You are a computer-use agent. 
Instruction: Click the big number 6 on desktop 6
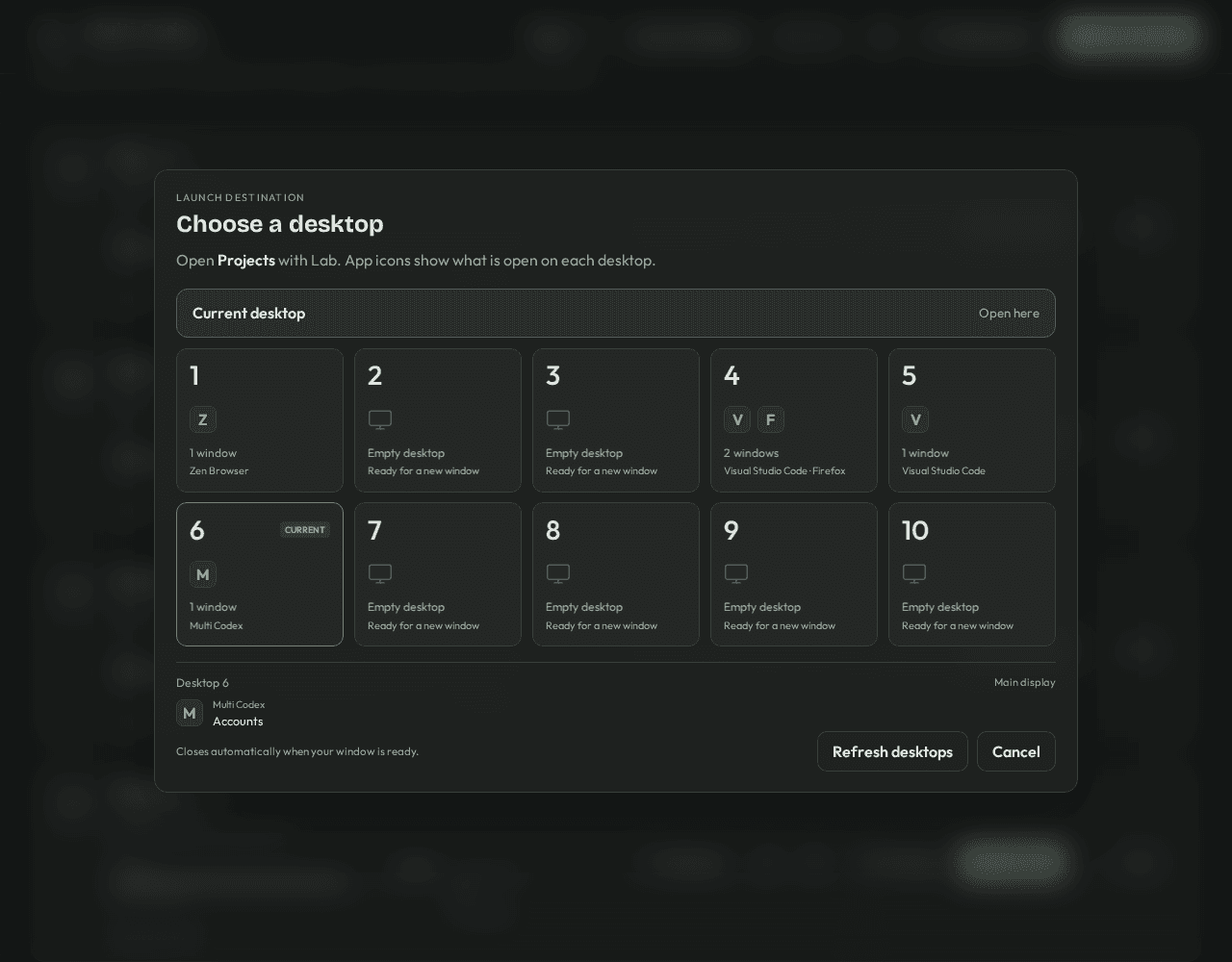[197, 531]
